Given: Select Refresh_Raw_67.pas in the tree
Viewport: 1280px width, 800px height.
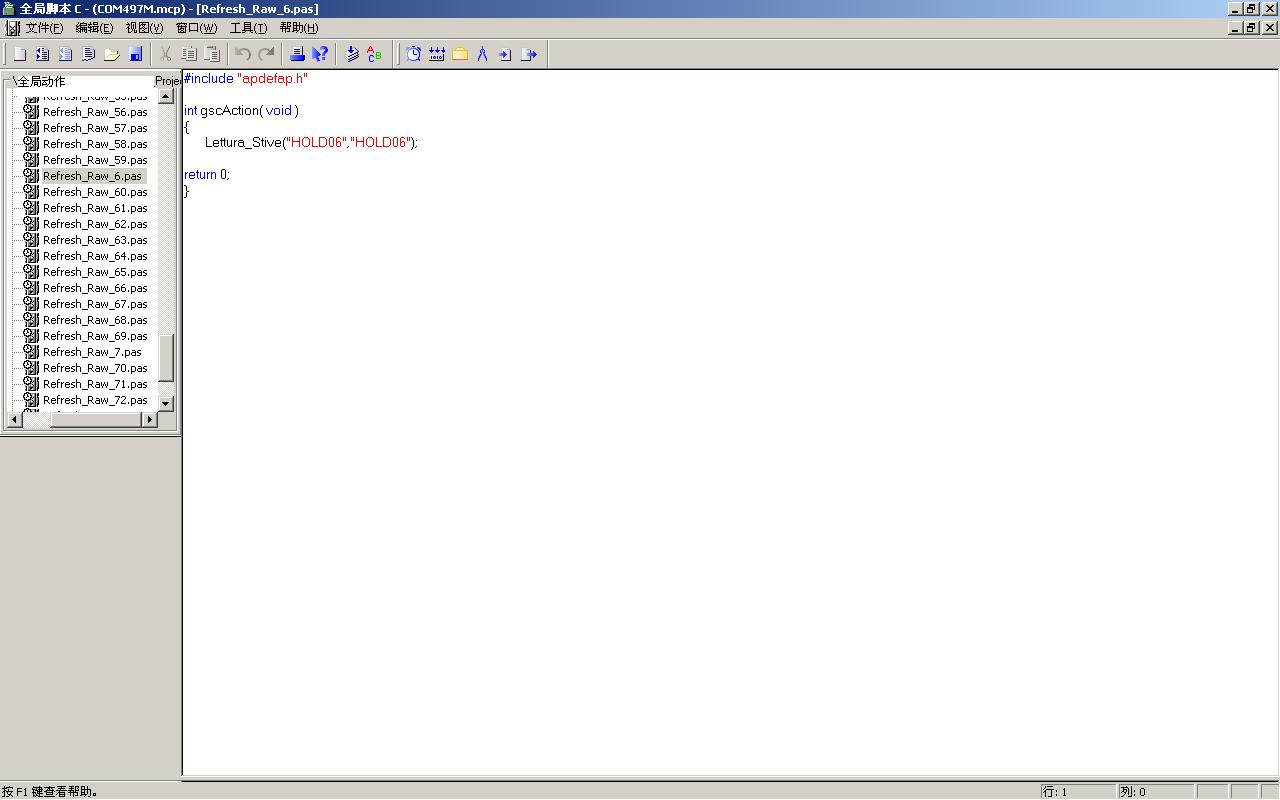Looking at the screenshot, I should pyautogui.click(x=95, y=304).
